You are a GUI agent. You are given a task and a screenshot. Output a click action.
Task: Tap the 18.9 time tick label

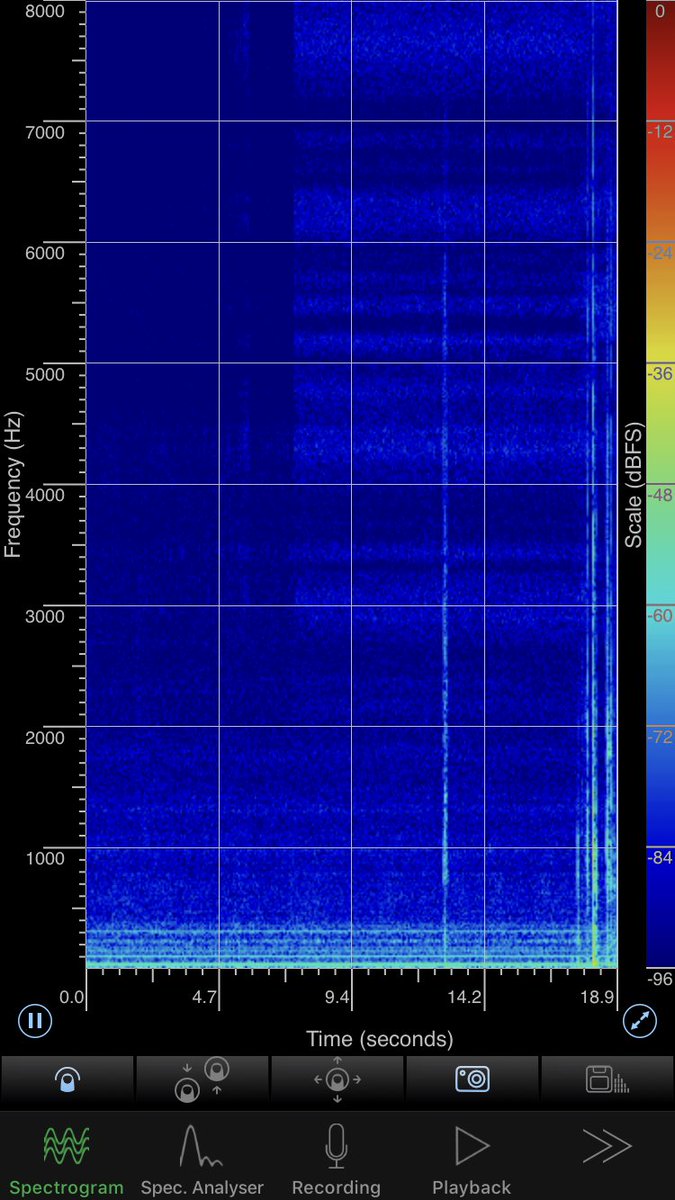pos(597,997)
